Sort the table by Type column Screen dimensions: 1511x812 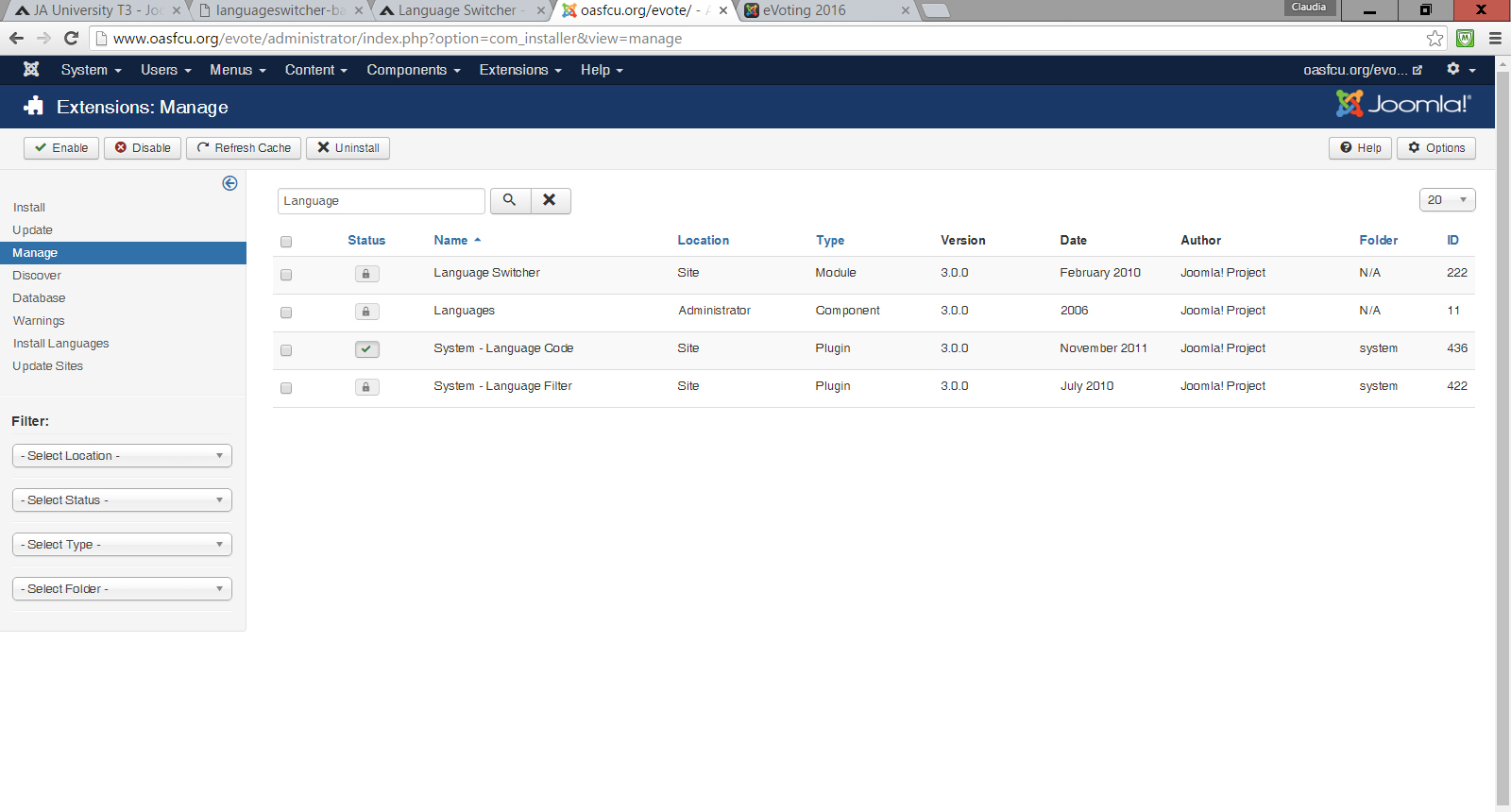click(x=830, y=241)
